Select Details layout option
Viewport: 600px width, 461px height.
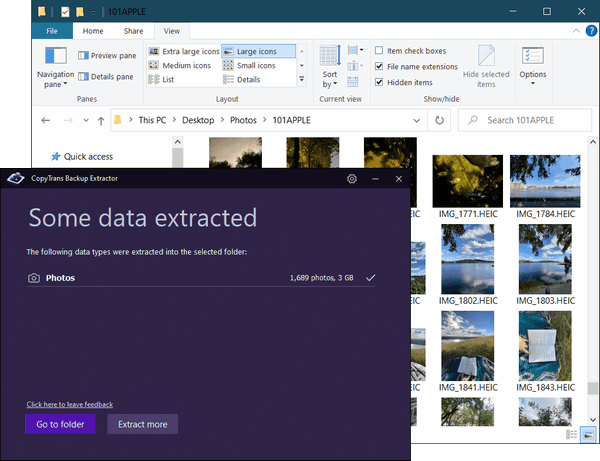(242, 80)
